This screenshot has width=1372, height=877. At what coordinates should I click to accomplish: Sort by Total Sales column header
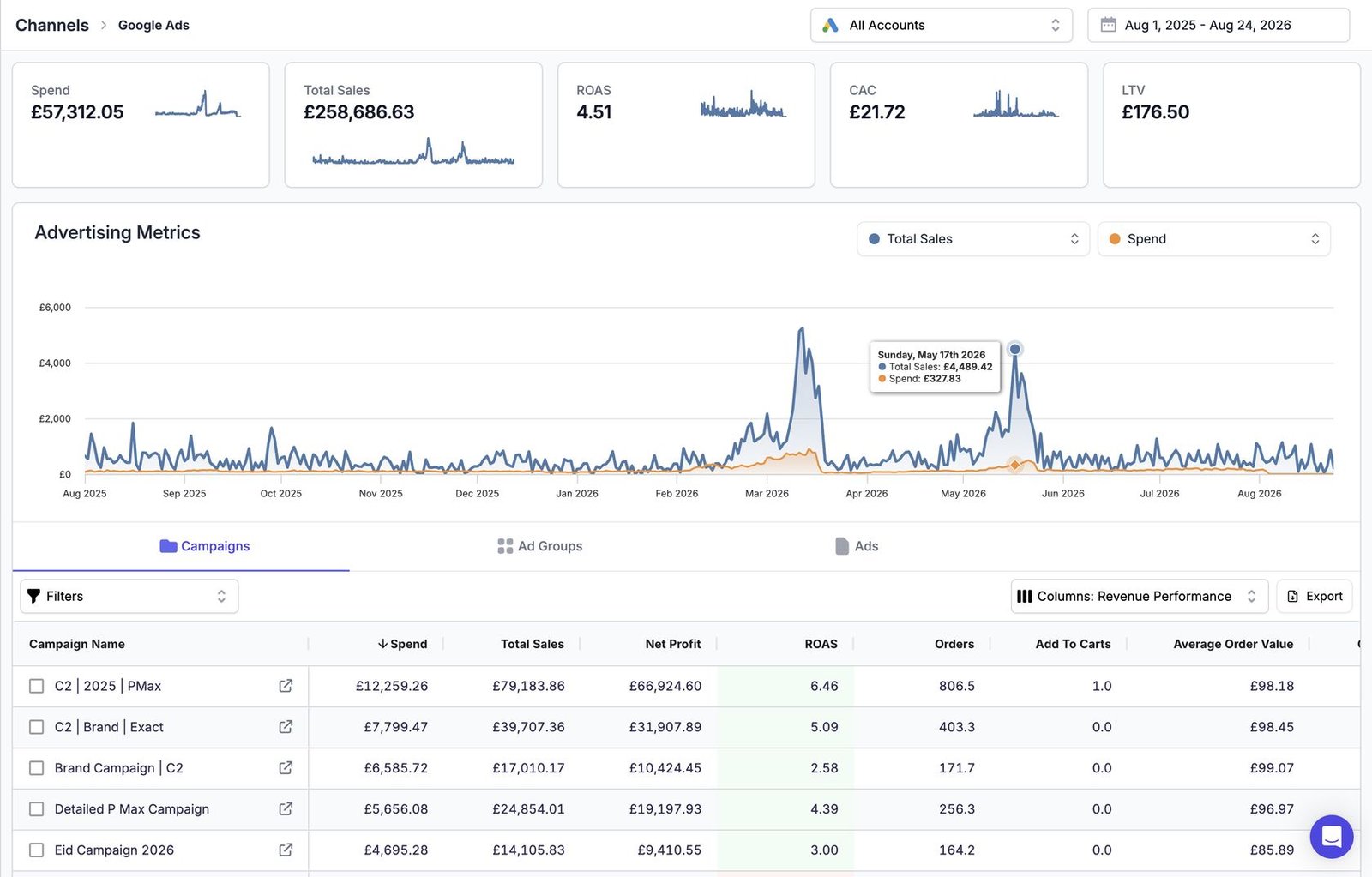pyautogui.click(x=533, y=644)
